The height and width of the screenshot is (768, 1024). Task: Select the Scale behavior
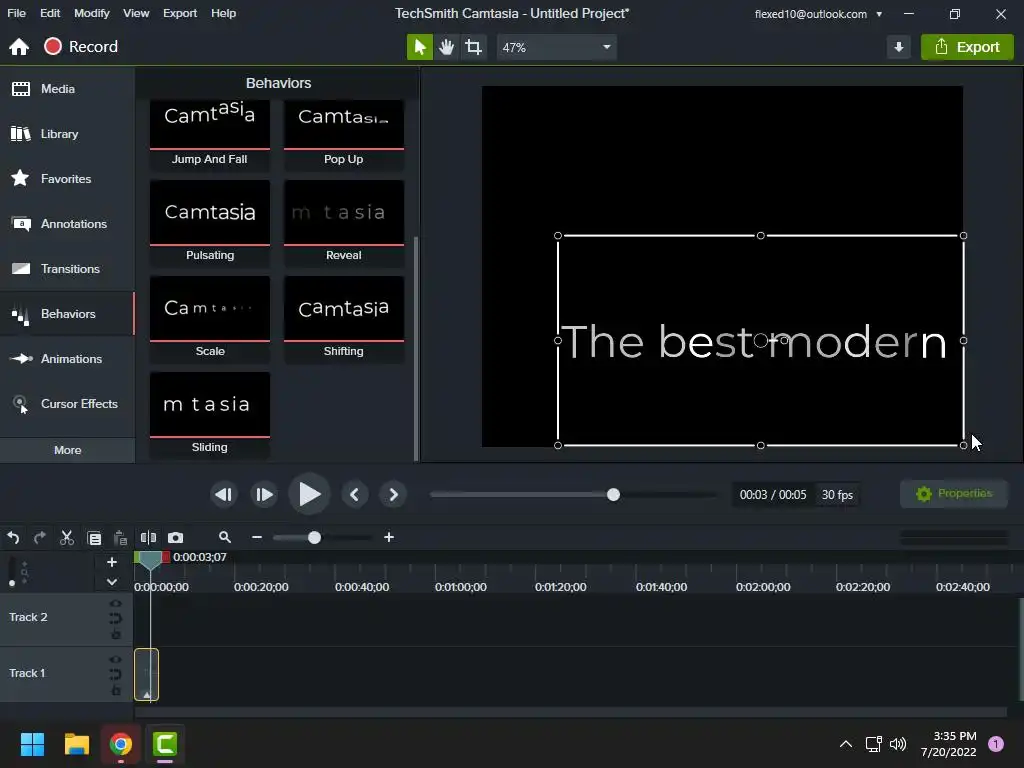(210, 319)
